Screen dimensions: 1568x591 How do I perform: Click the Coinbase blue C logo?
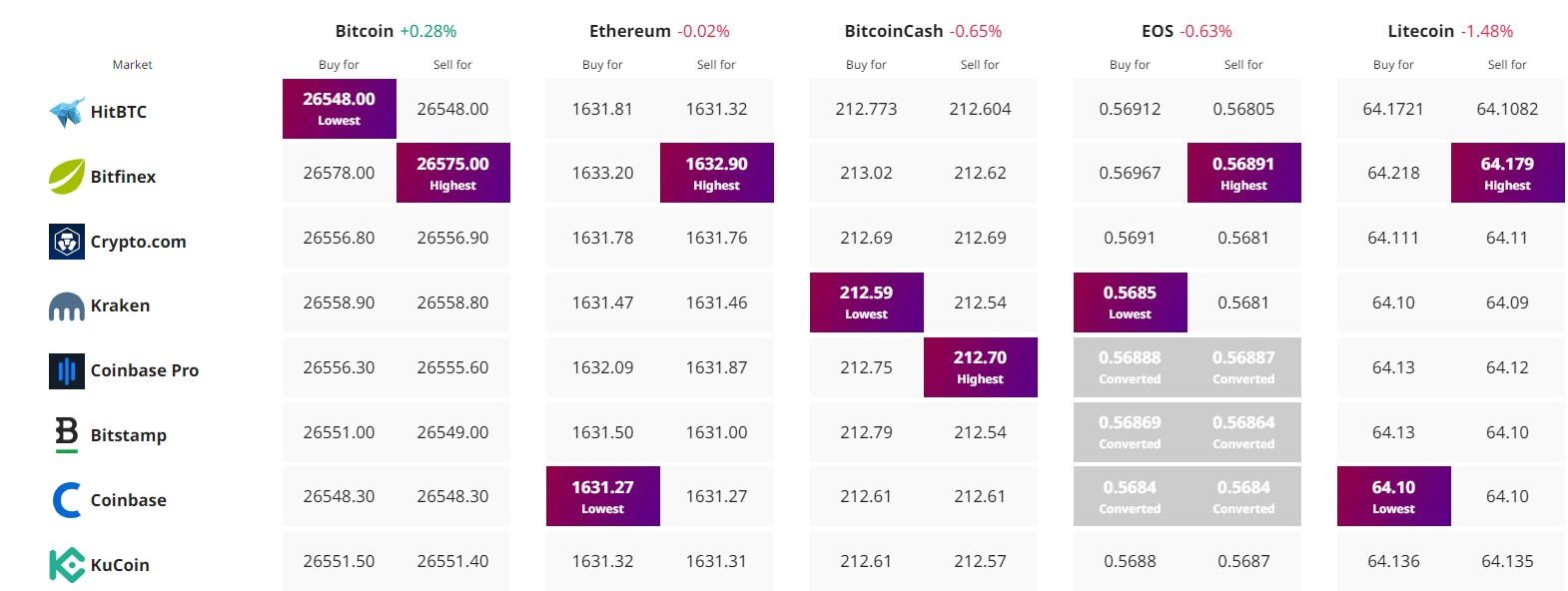pyautogui.click(x=67, y=500)
